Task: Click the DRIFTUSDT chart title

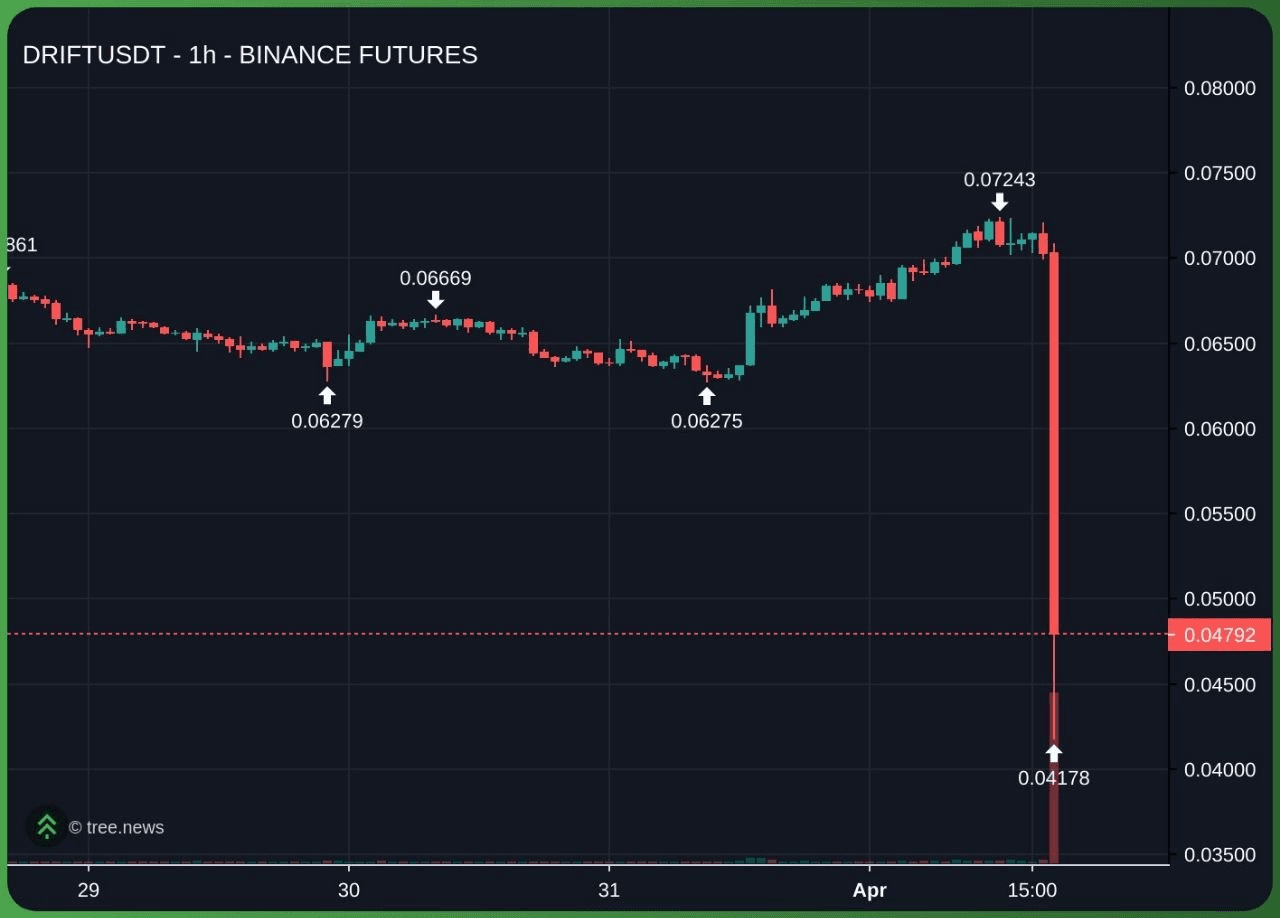Action: (250, 55)
